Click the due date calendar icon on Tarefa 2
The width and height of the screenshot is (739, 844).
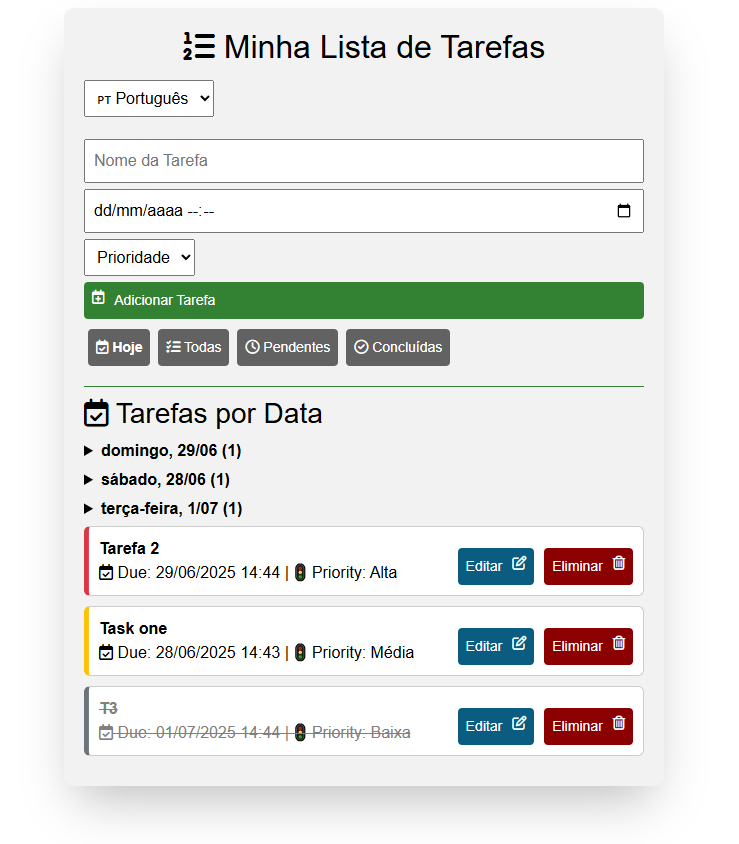point(107,573)
